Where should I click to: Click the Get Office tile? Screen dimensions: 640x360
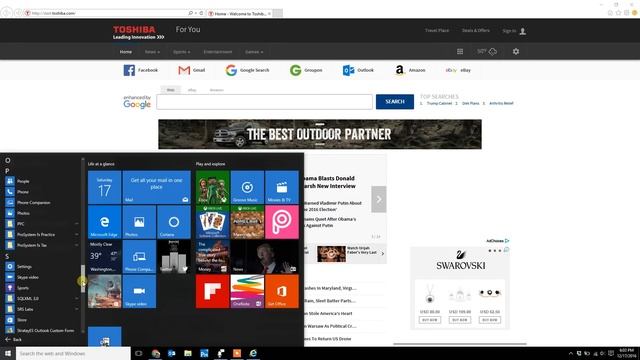pyautogui.click(x=282, y=291)
